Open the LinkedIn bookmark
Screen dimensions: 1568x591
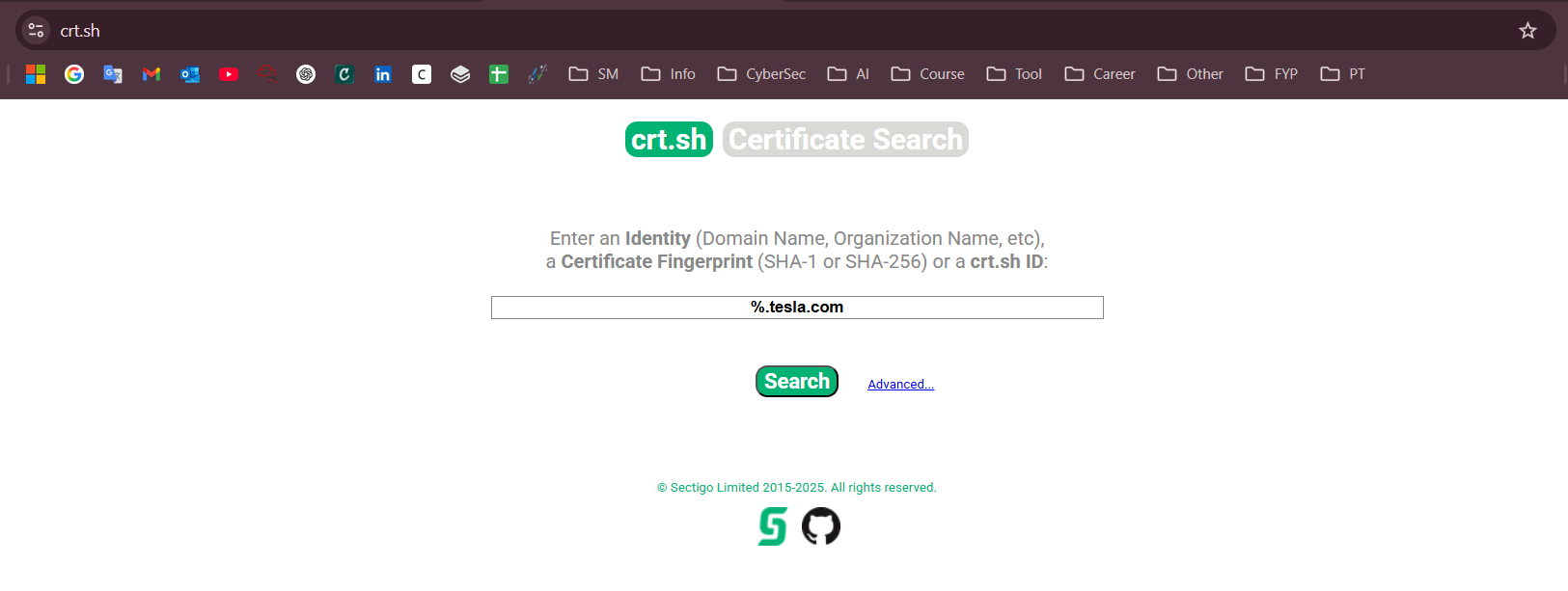[x=383, y=74]
